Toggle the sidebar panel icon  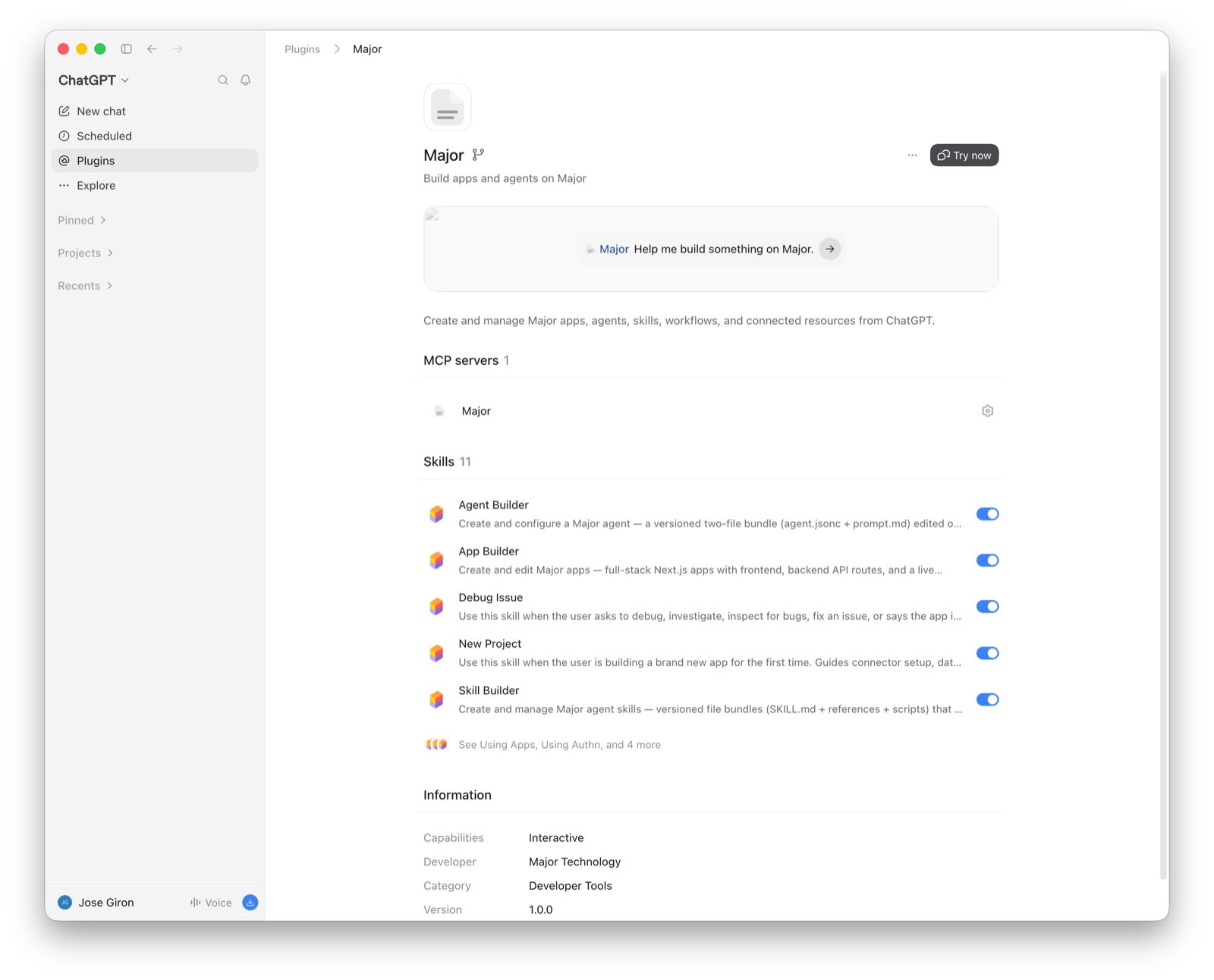127,49
